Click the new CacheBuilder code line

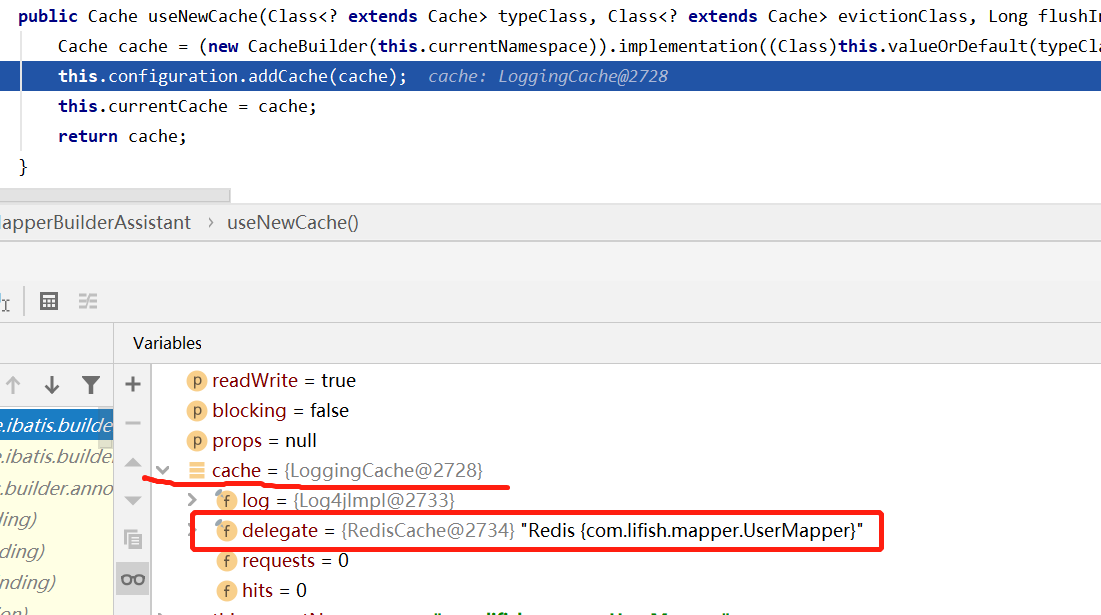[x=579, y=46]
